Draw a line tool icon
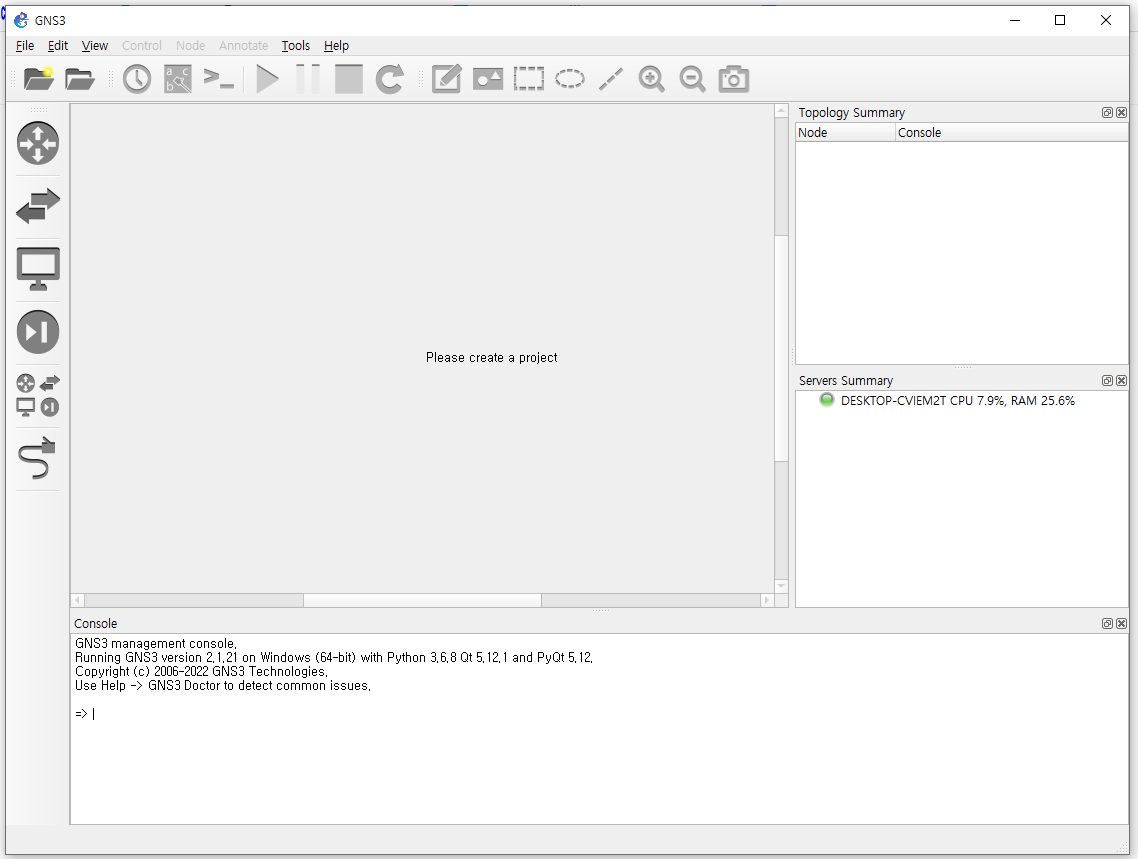Image resolution: width=1138 pixels, height=859 pixels. pos(610,78)
